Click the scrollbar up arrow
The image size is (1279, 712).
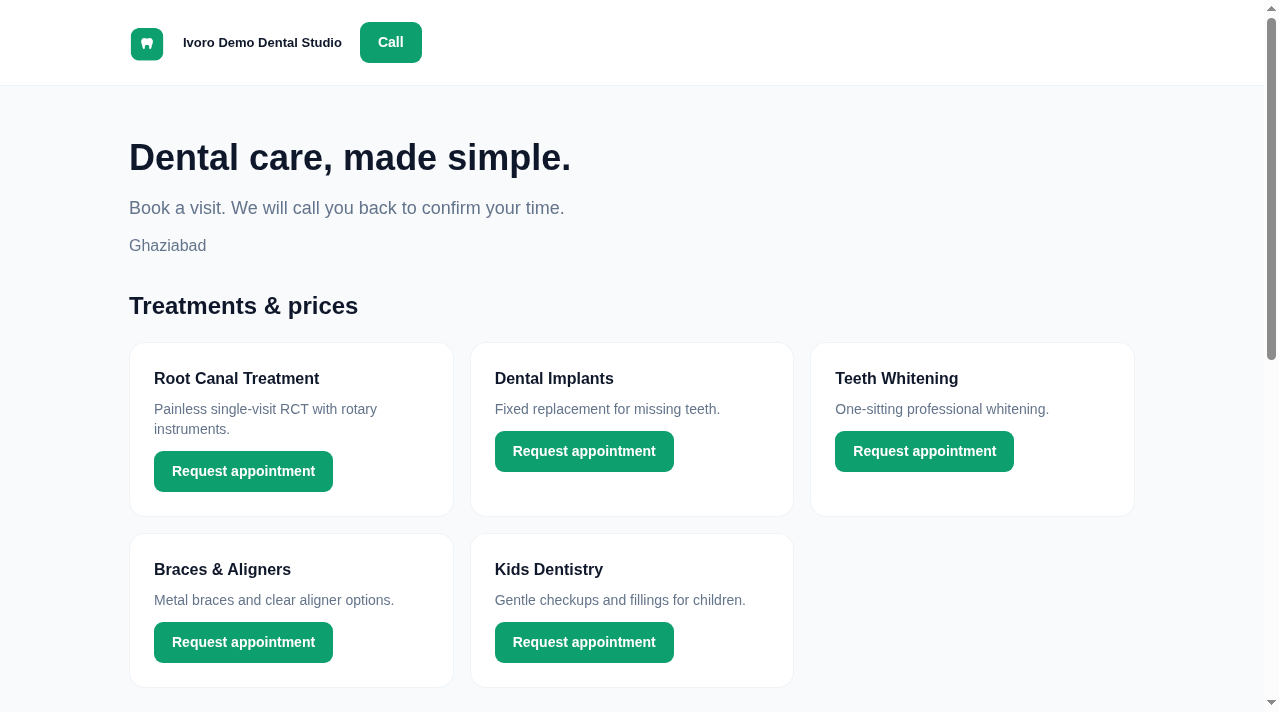[x=1271, y=8]
